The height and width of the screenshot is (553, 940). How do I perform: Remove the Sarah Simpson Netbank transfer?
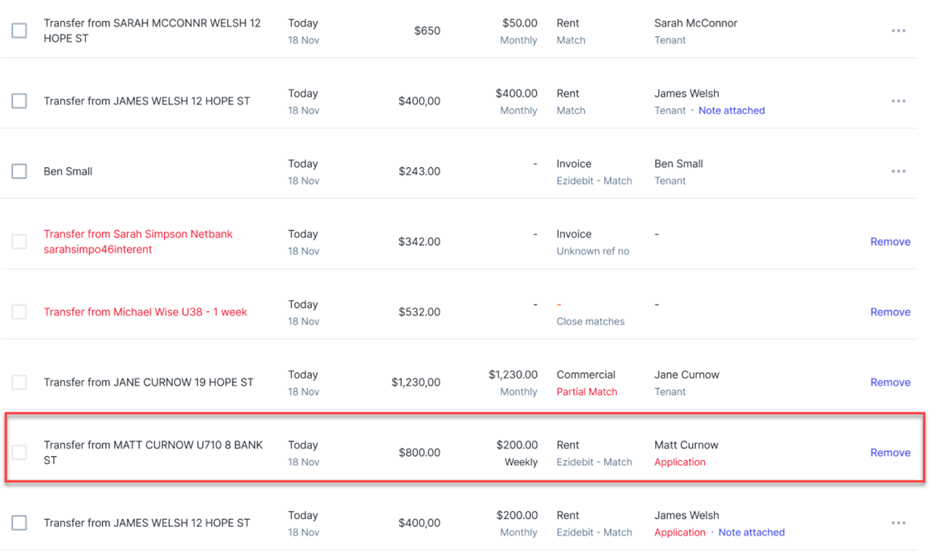(890, 242)
